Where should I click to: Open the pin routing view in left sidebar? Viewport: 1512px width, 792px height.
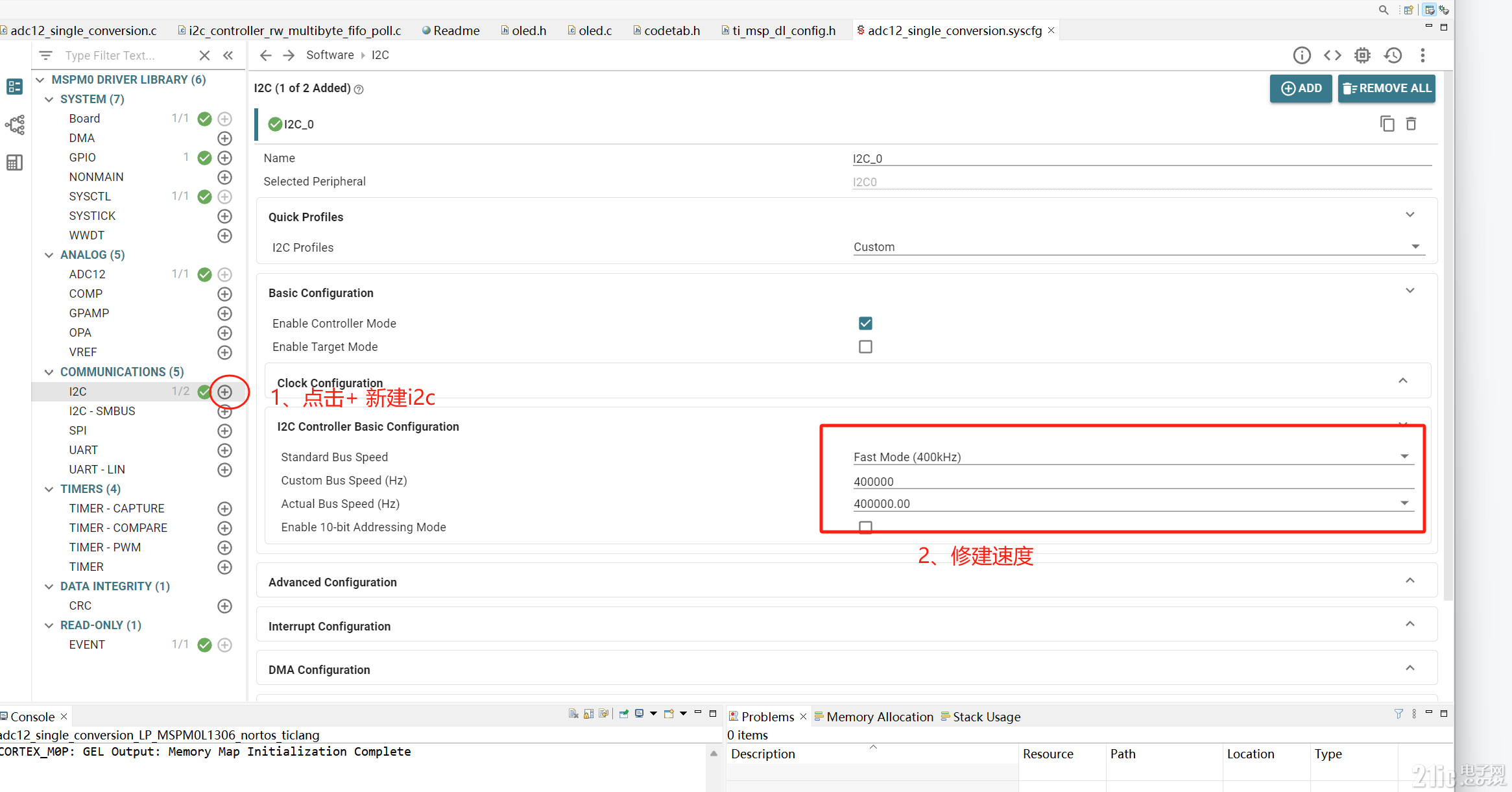(15, 125)
